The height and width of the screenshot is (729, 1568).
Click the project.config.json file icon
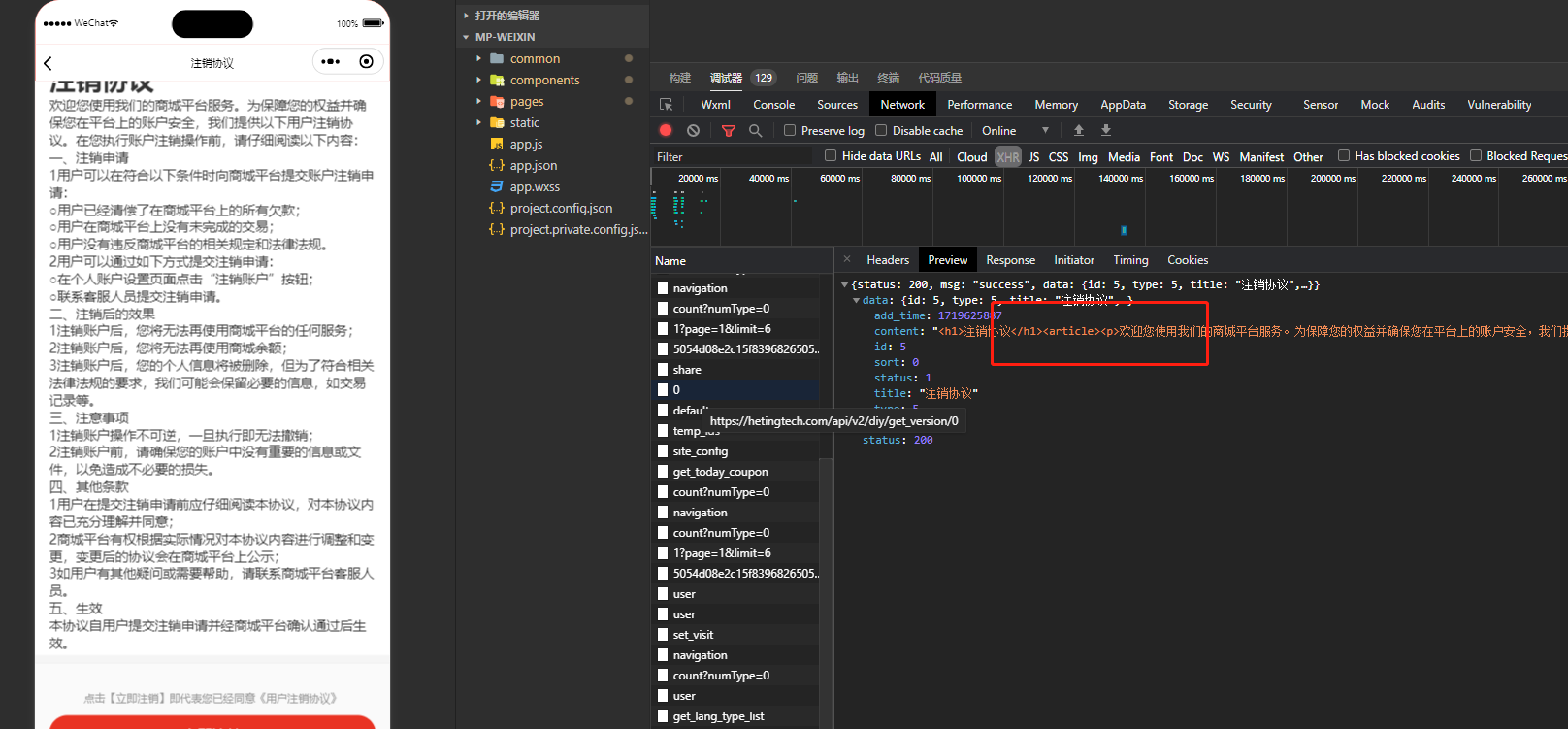(497, 208)
